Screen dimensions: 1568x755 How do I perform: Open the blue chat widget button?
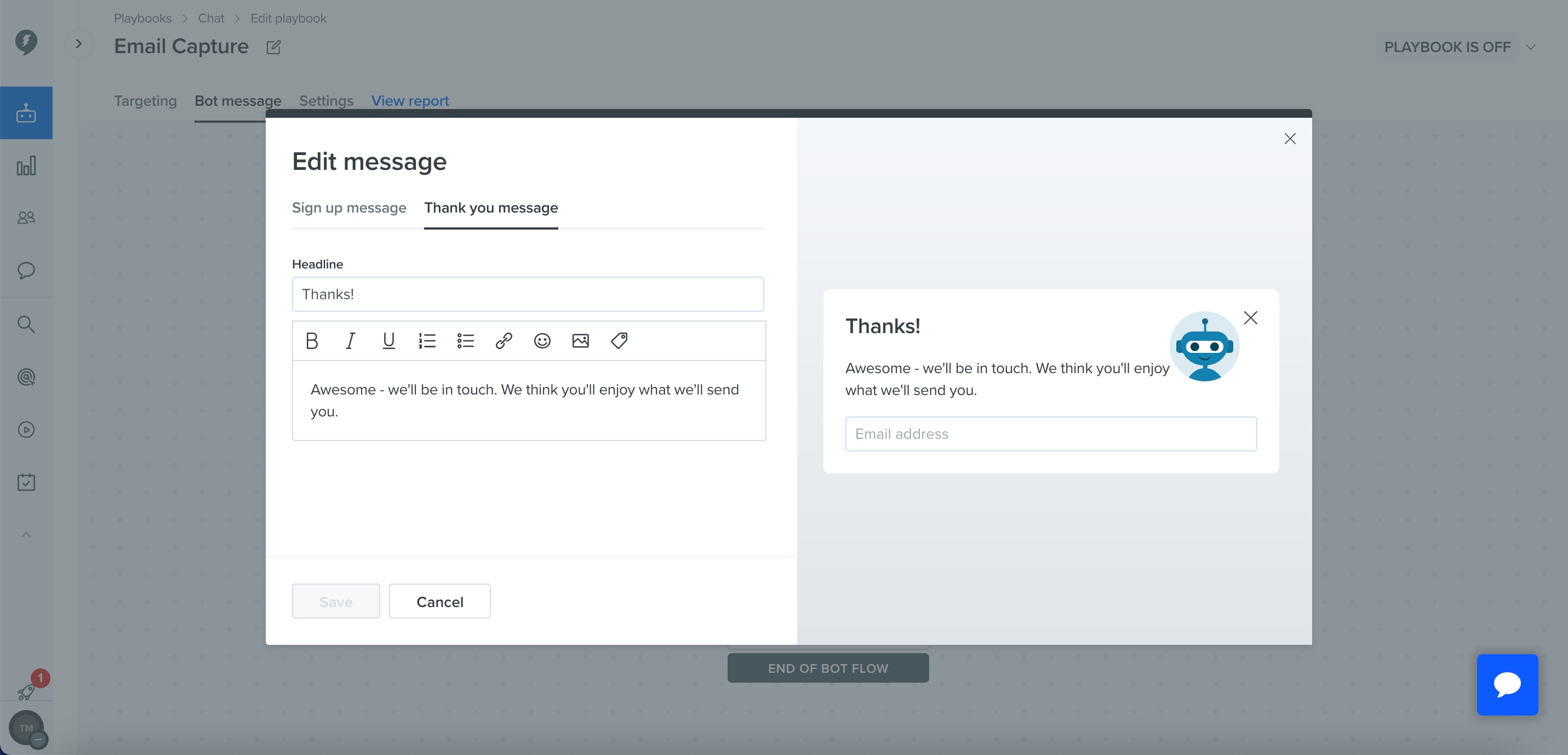pos(1507,684)
